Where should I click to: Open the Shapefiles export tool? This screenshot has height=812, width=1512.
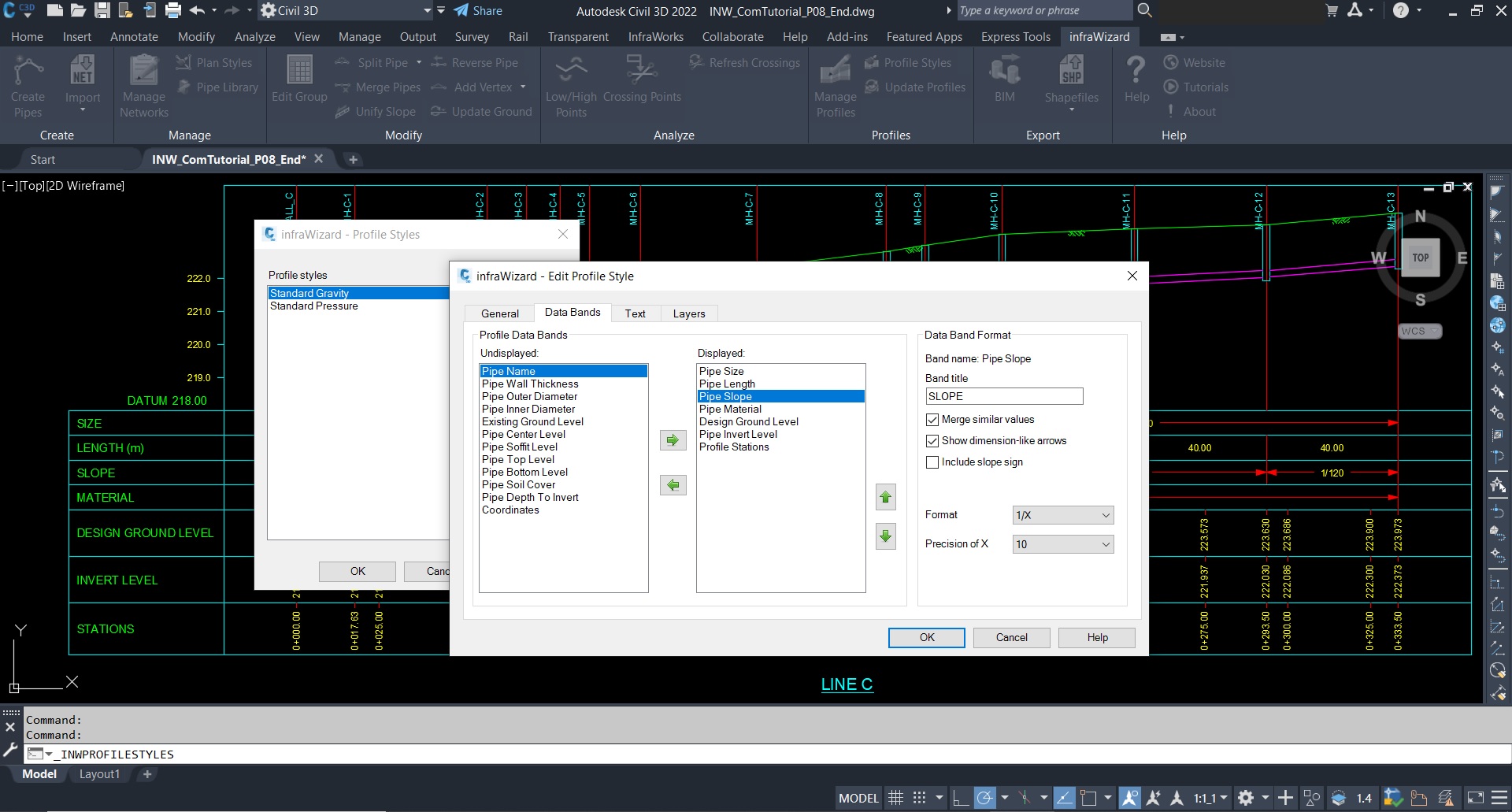pos(1071,82)
